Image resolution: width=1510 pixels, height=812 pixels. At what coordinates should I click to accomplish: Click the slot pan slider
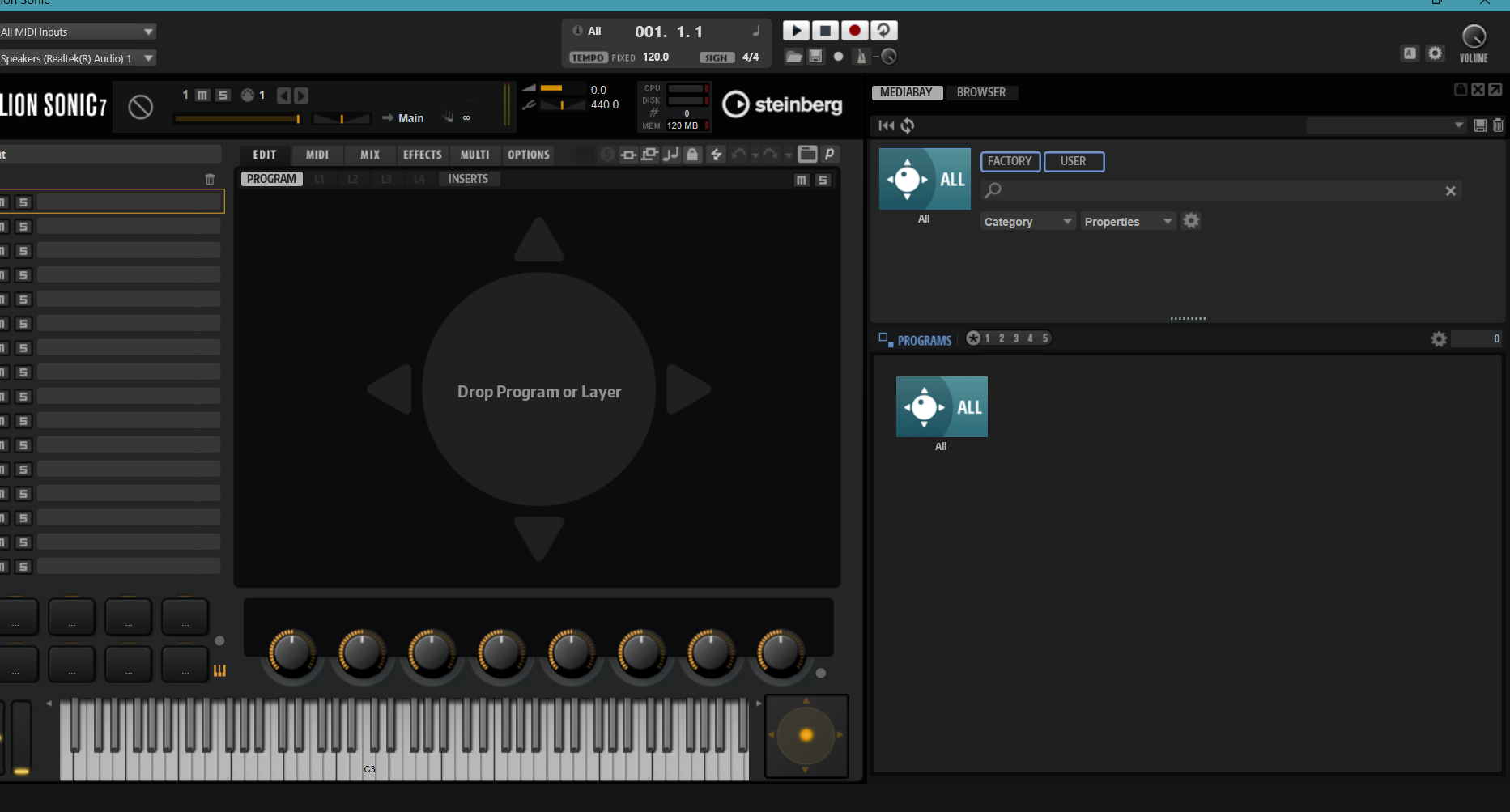[x=341, y=119]
